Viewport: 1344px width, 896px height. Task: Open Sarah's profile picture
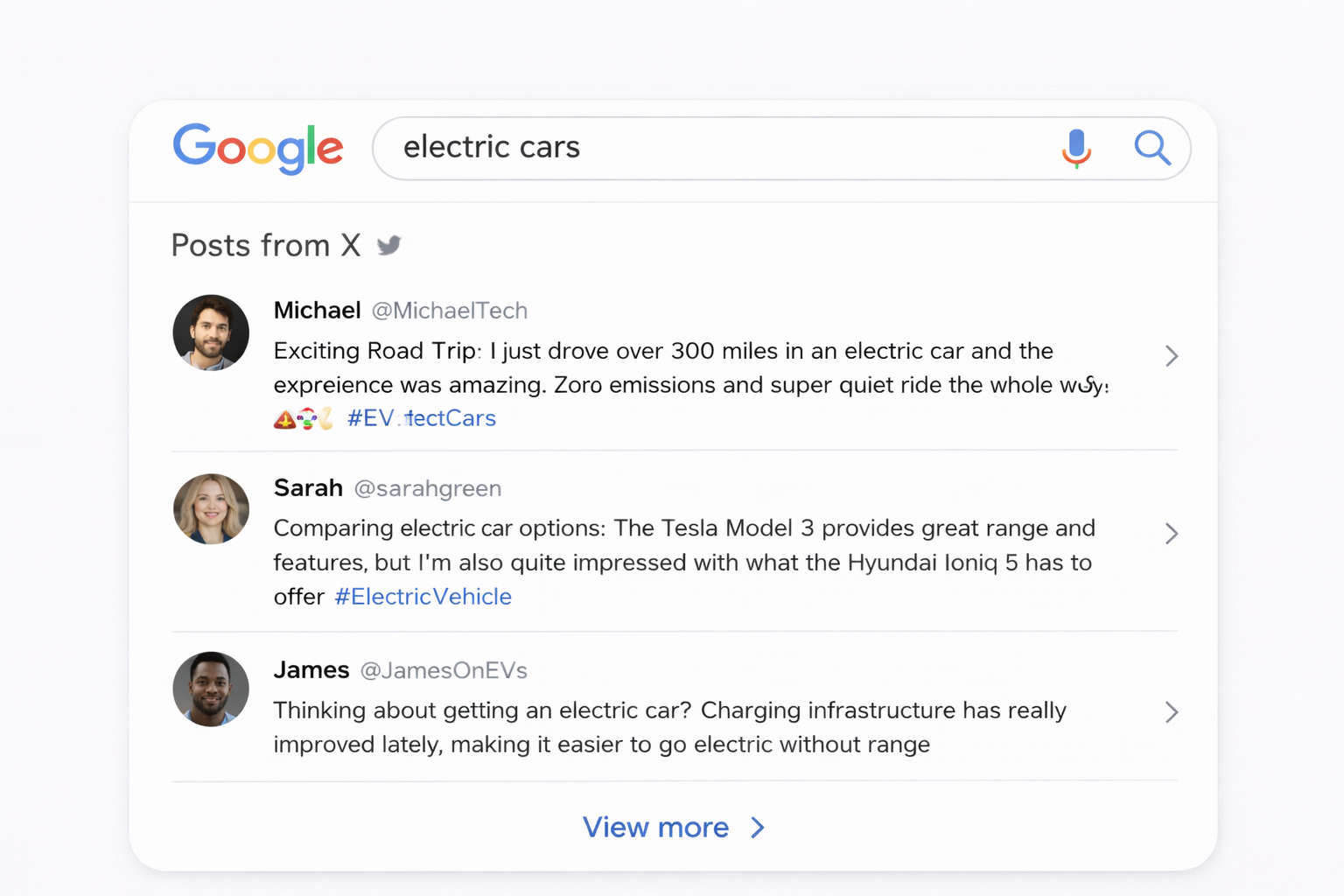click(x=211, y=509)
